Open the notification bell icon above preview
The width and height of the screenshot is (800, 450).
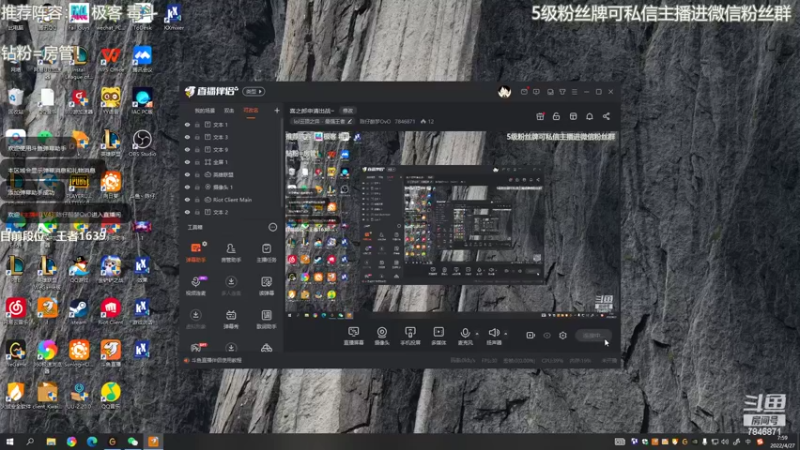[589, 116]
